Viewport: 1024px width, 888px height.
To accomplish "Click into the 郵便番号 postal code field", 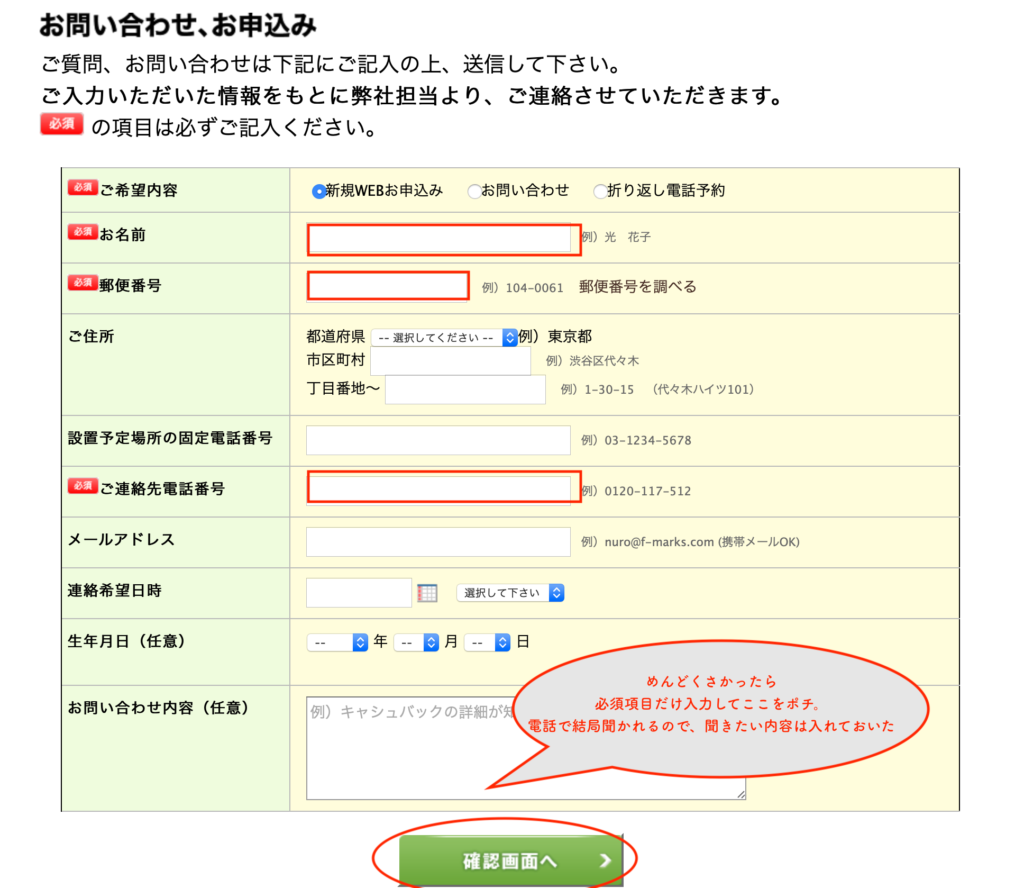I will coord(388,286).
